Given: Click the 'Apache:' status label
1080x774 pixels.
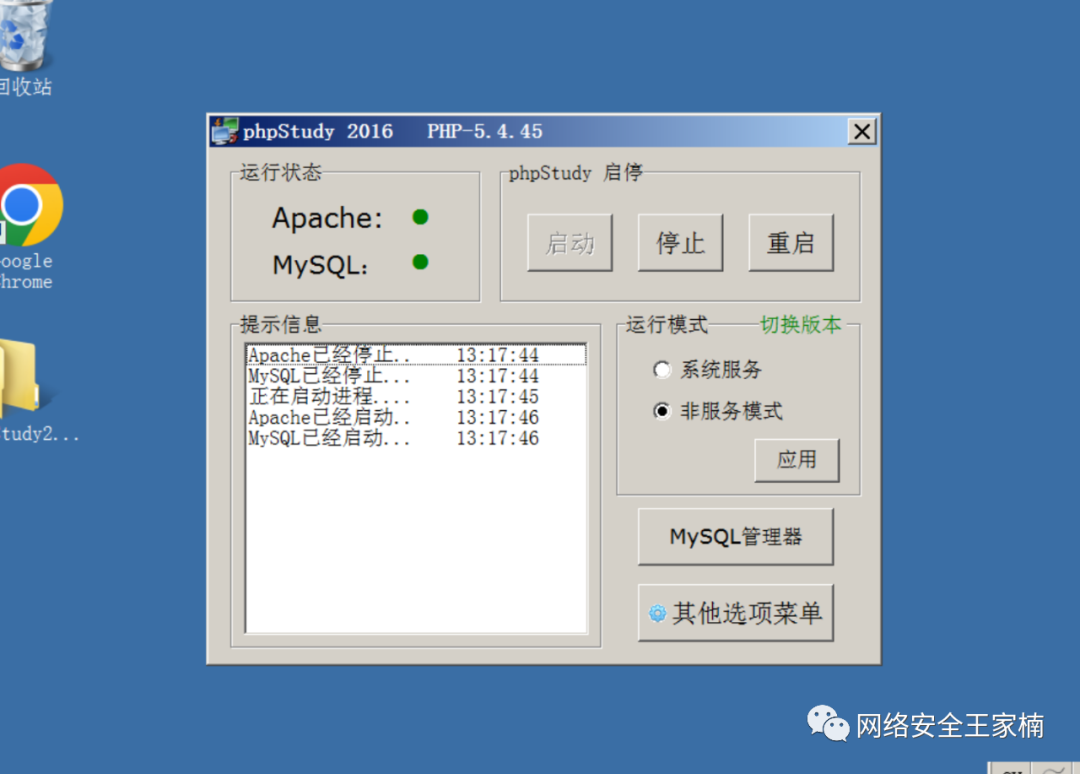Looking at the screenshot, I should click(326, 218).
